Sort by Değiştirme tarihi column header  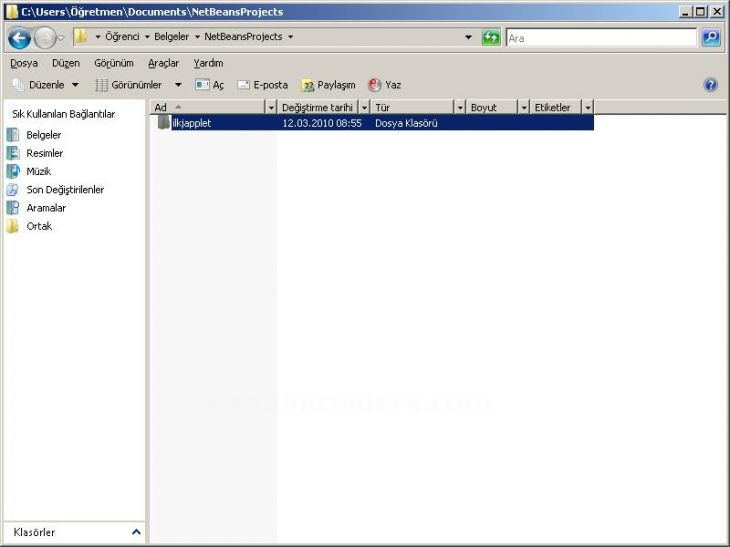click(317, 108)
